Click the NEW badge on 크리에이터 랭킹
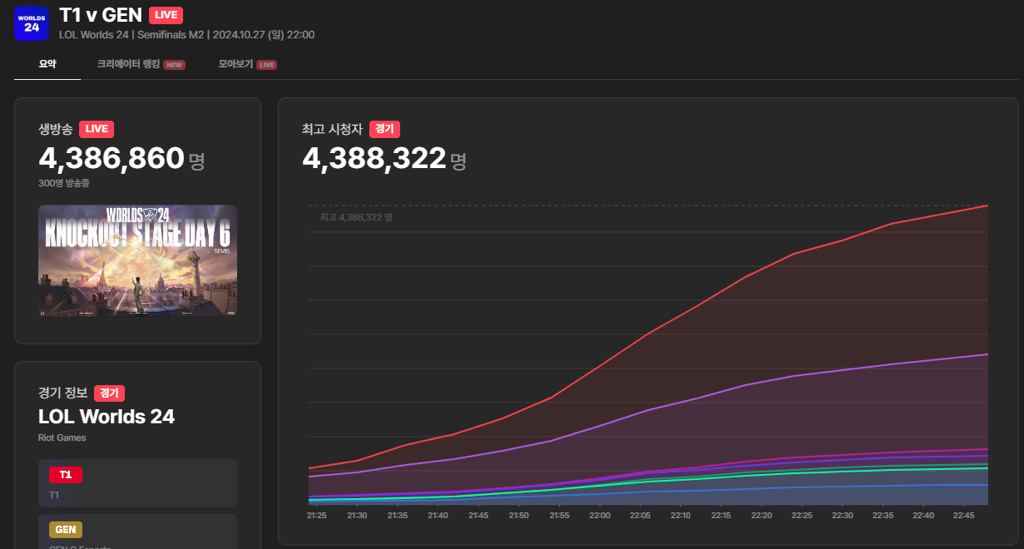This screenshot has height=549, width=1024. [174, 65]
